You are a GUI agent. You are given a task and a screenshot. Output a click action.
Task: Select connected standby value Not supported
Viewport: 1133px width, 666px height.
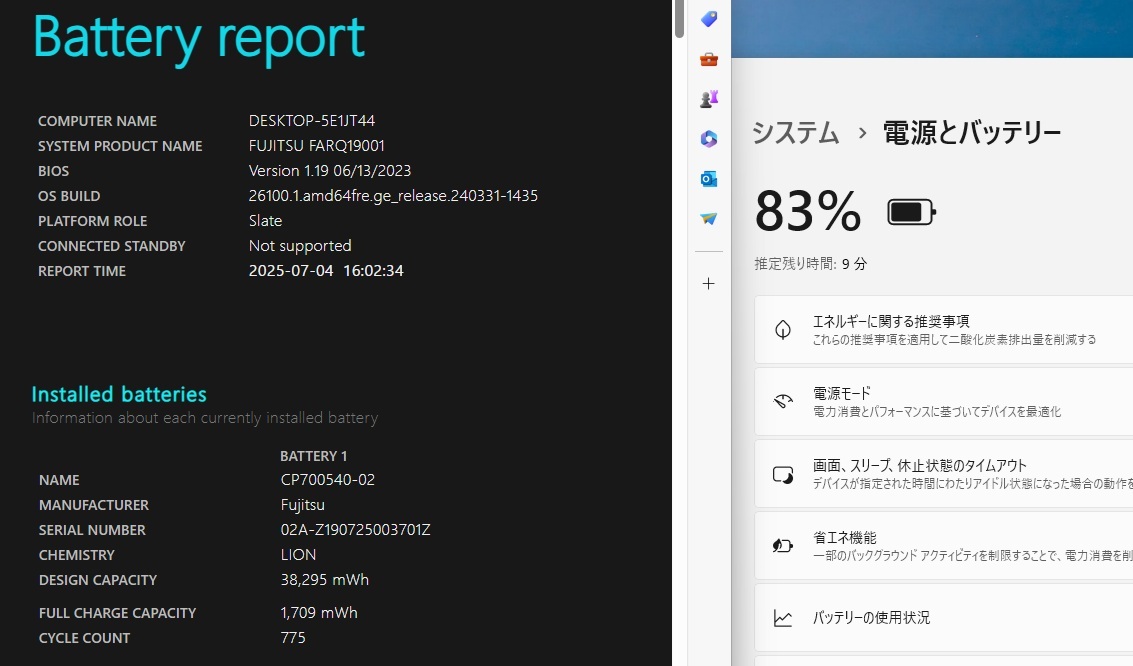(300, 246)
